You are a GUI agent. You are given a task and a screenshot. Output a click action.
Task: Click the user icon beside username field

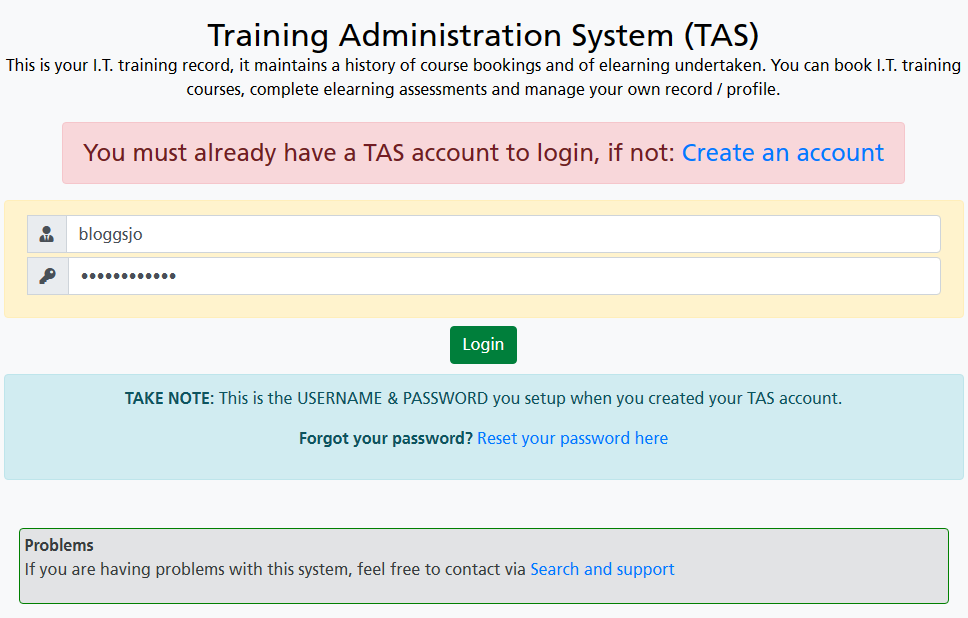click(x=46, y=234)
